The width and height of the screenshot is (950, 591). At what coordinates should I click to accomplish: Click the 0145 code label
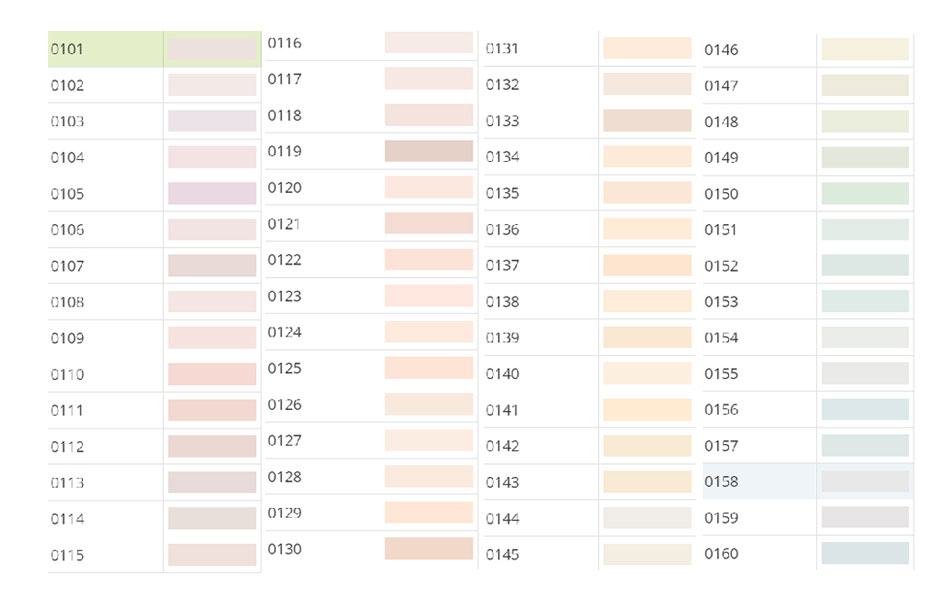pos(503,554)
